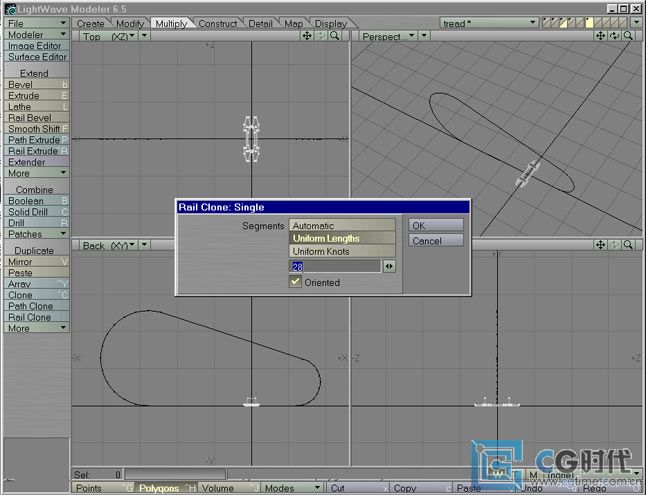The height and width of the screenshot is (495, 646).
Task: Switch to the Modify tab
Action: coord(130,24)
